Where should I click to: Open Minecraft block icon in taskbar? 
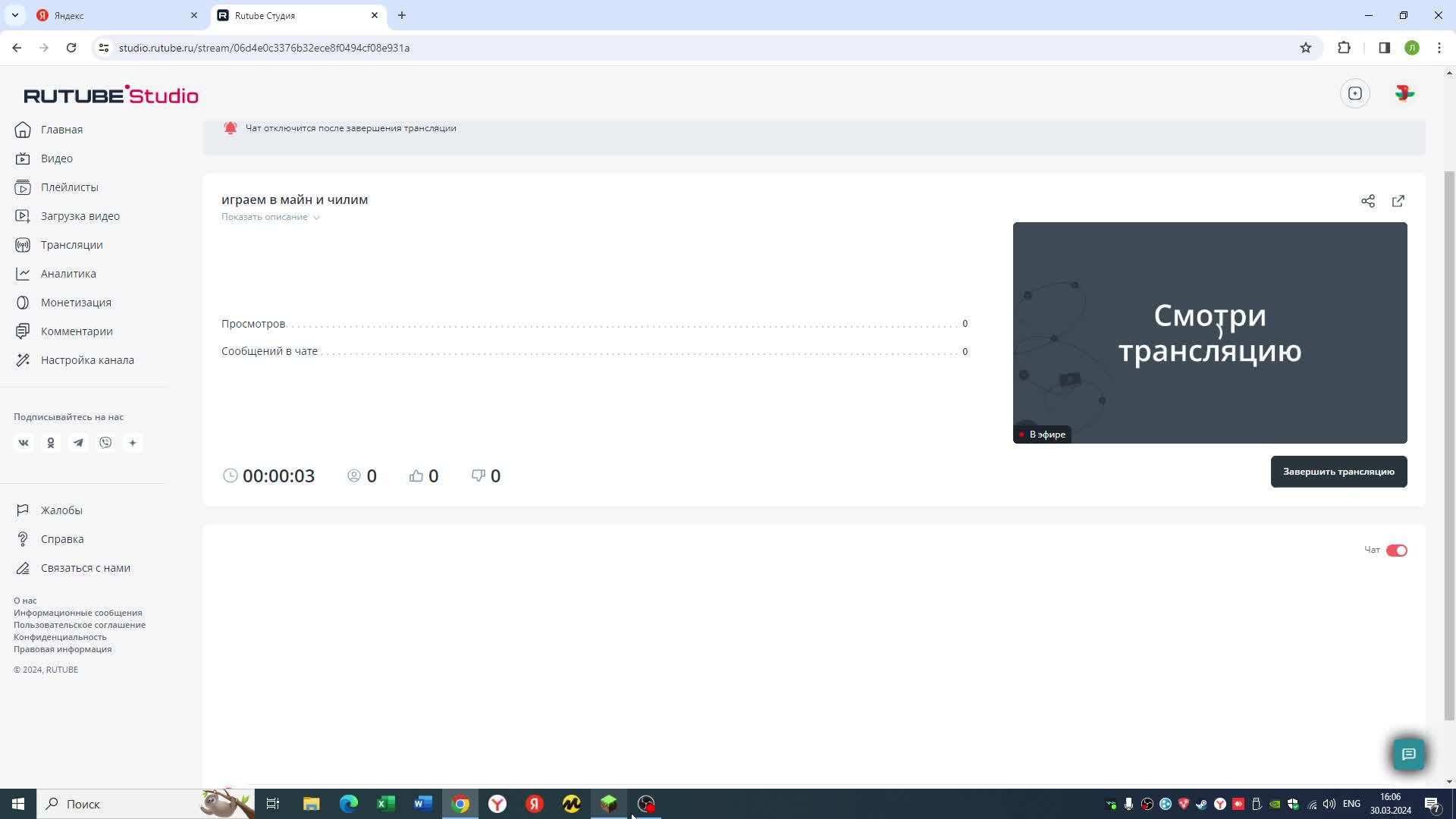point(609,804)
